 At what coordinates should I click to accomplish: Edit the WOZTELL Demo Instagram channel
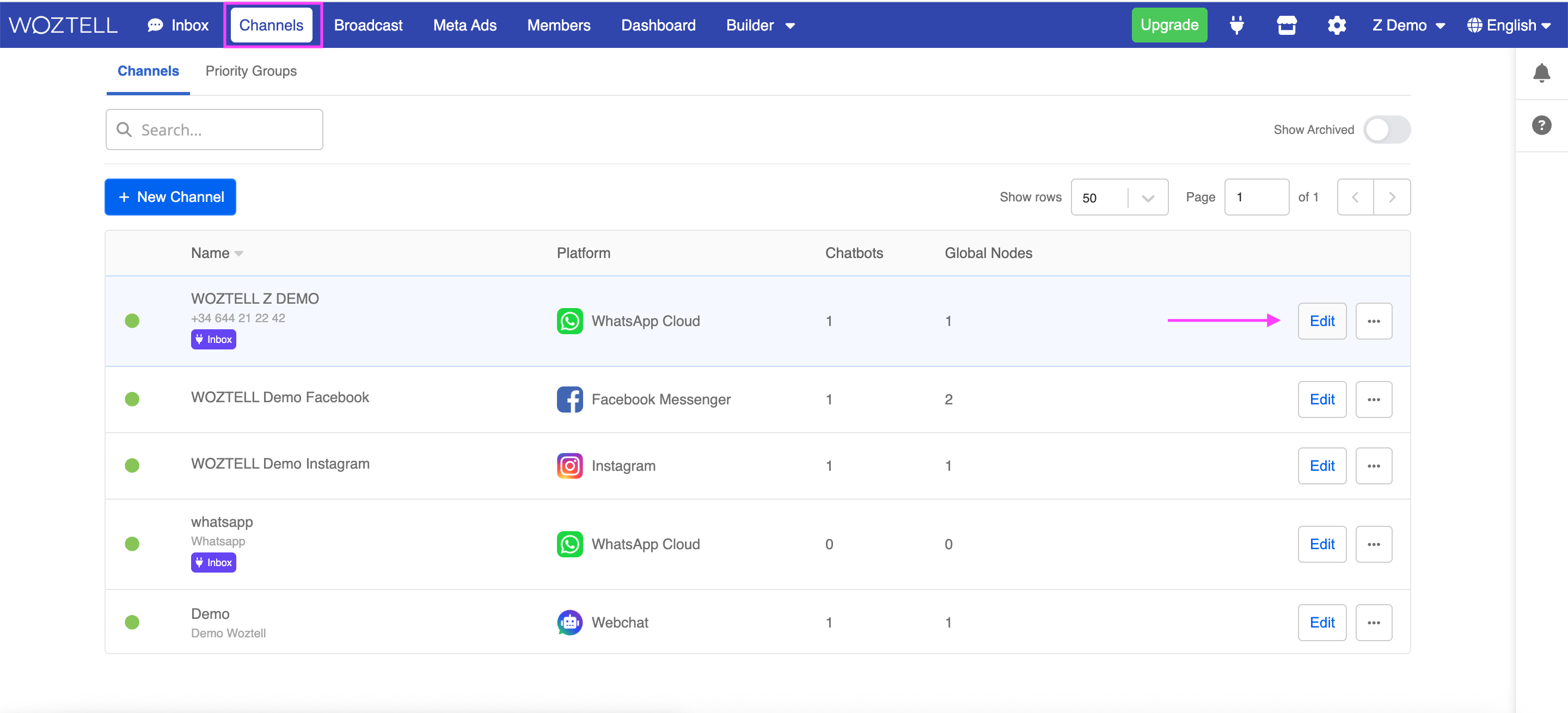[x=1321, y=465]
